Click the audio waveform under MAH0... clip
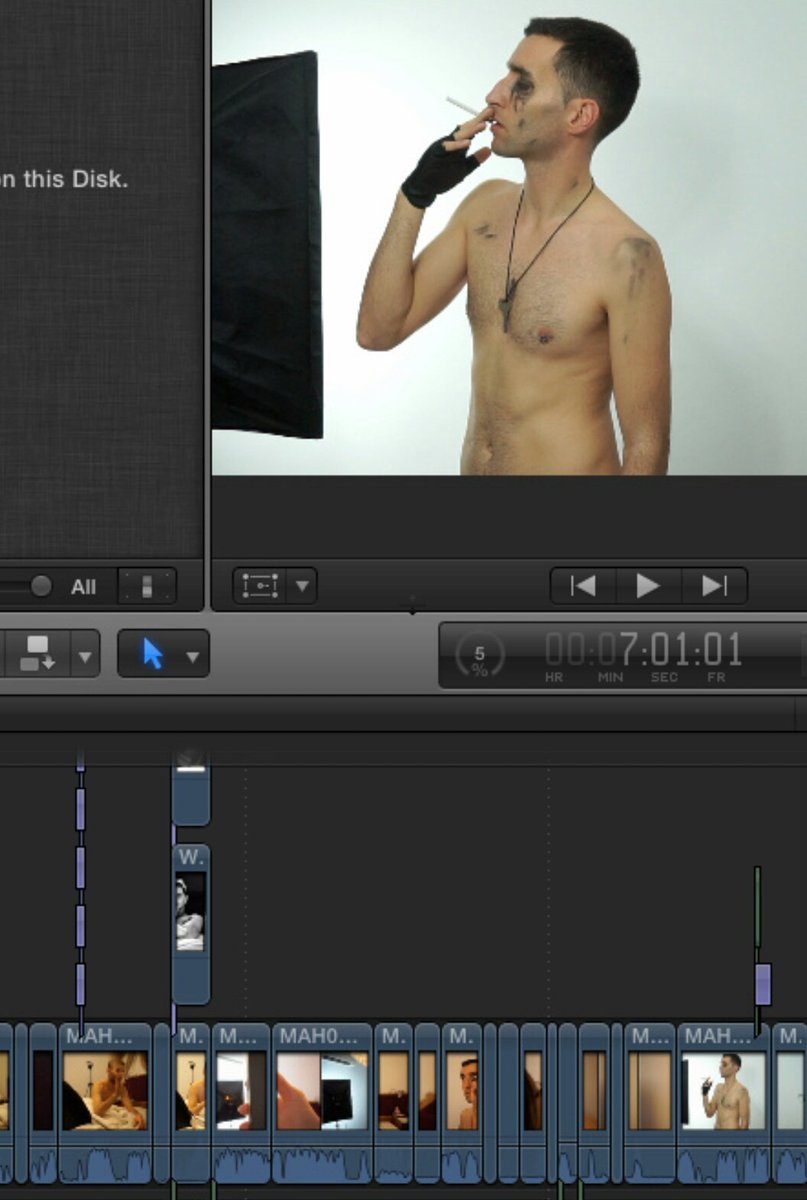 [x=321, y=1164]
